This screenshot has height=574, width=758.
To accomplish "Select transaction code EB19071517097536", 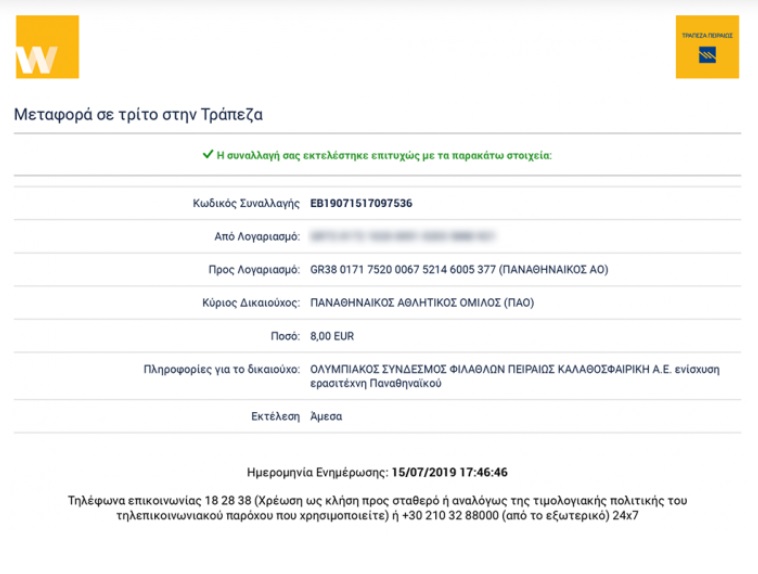I will 361,203.
